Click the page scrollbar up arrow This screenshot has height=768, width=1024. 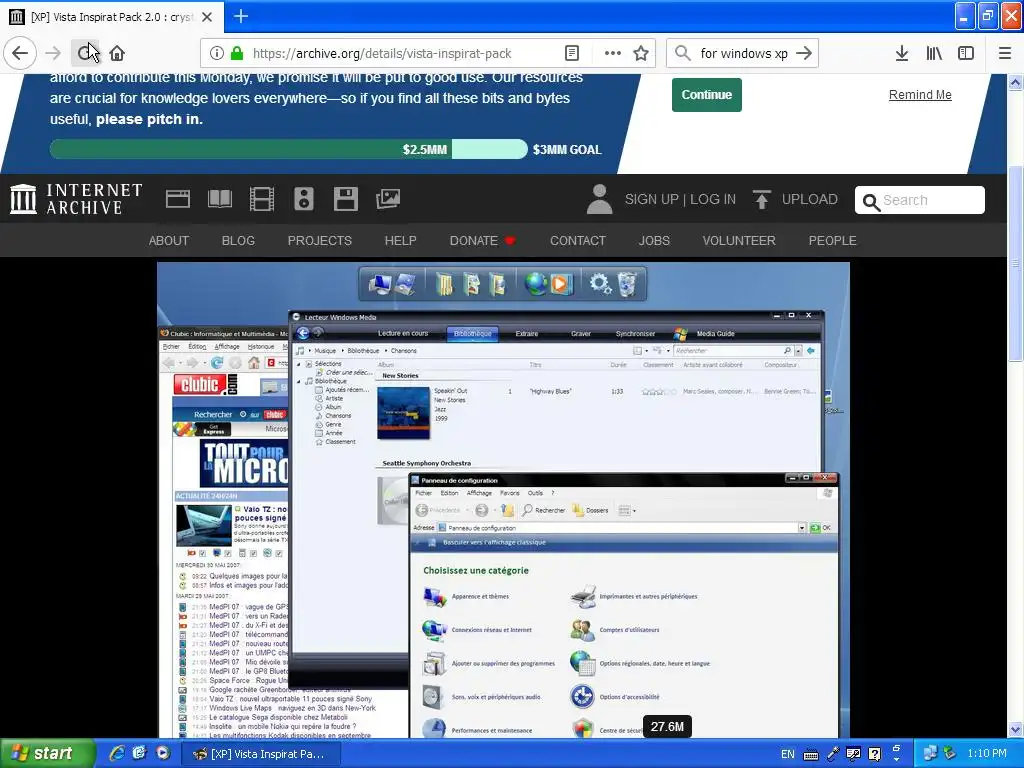click(x=1015, y=82)
